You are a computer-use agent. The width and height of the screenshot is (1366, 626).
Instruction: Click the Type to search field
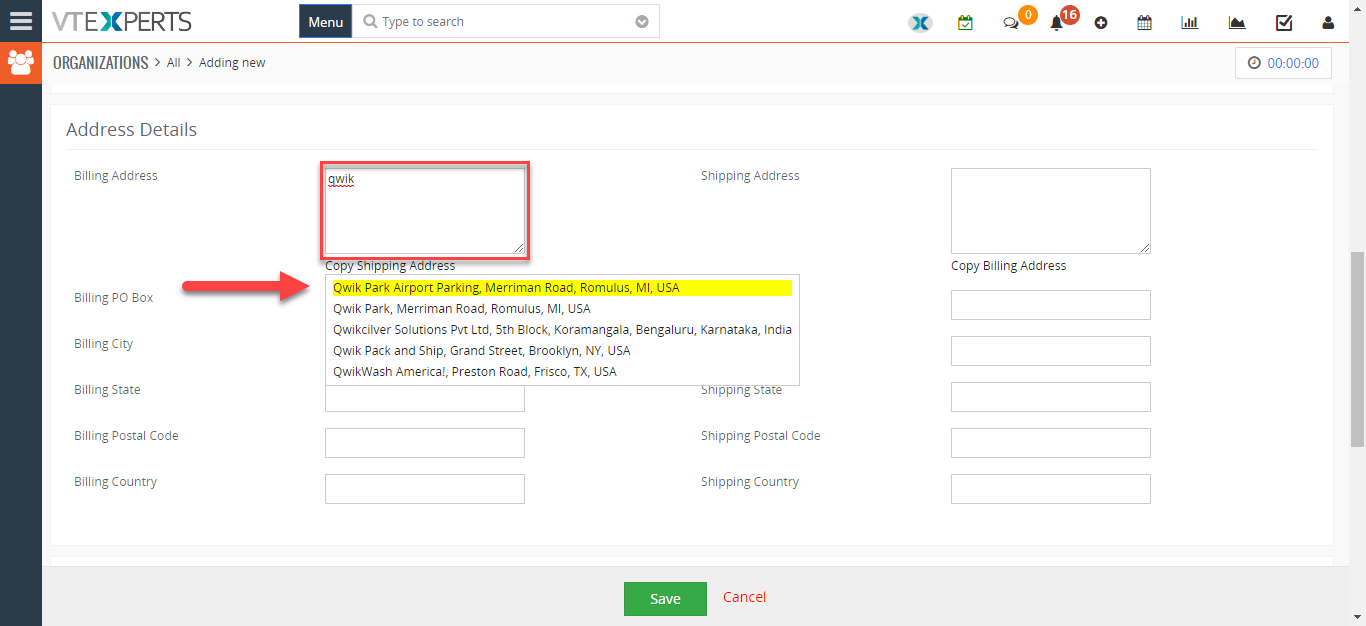(x=506, y=22)
